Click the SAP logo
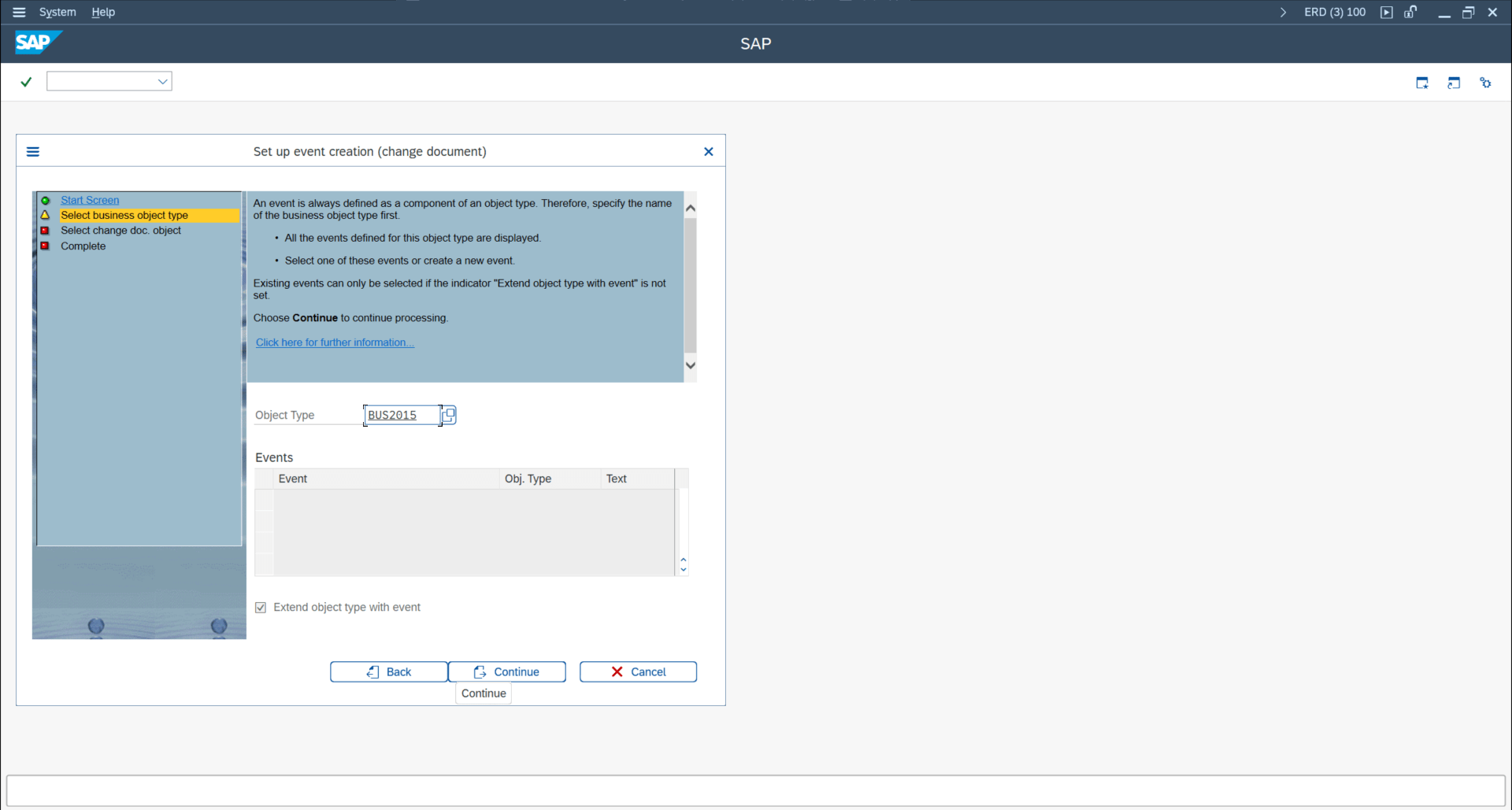This screenshot has width=1512, height=810. 37,43
